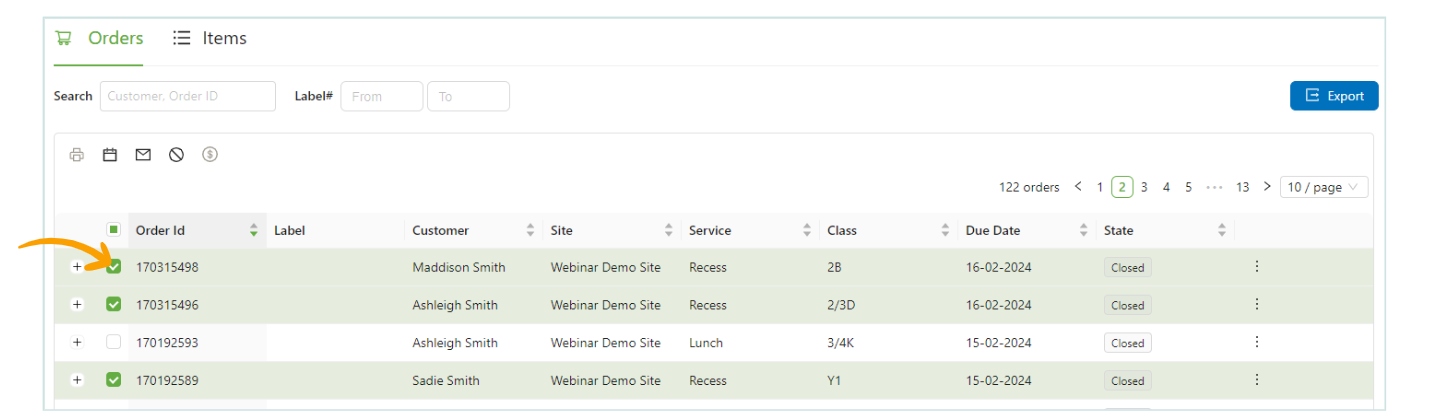Image resolution: width=1443 pixels, height=419 pixels.
Task: Expand the row for order 170315498
Action: click(77, 267)
